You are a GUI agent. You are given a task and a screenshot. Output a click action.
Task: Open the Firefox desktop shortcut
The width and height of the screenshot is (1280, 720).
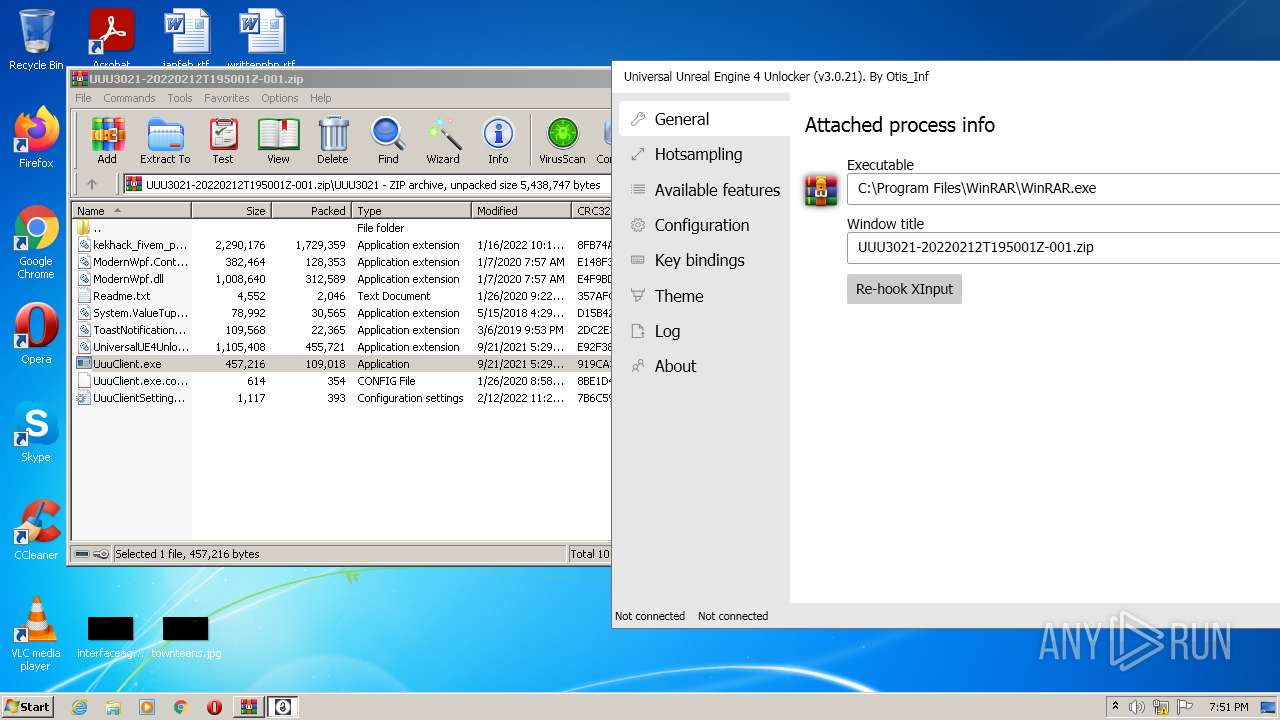[x=36, y=138]
